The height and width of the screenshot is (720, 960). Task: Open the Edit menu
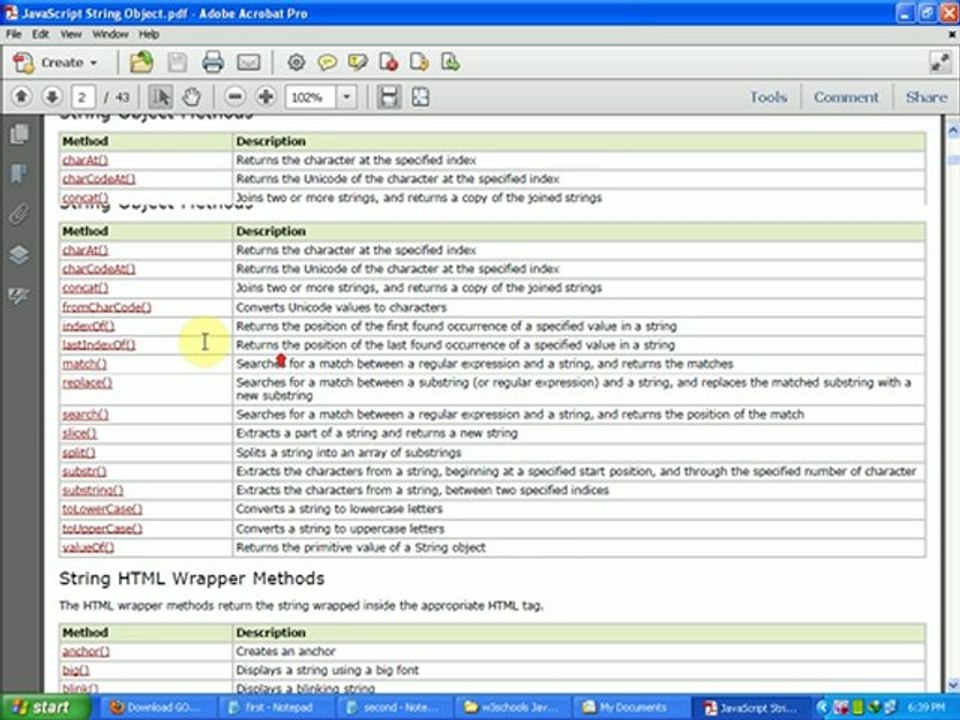(40, 34)
